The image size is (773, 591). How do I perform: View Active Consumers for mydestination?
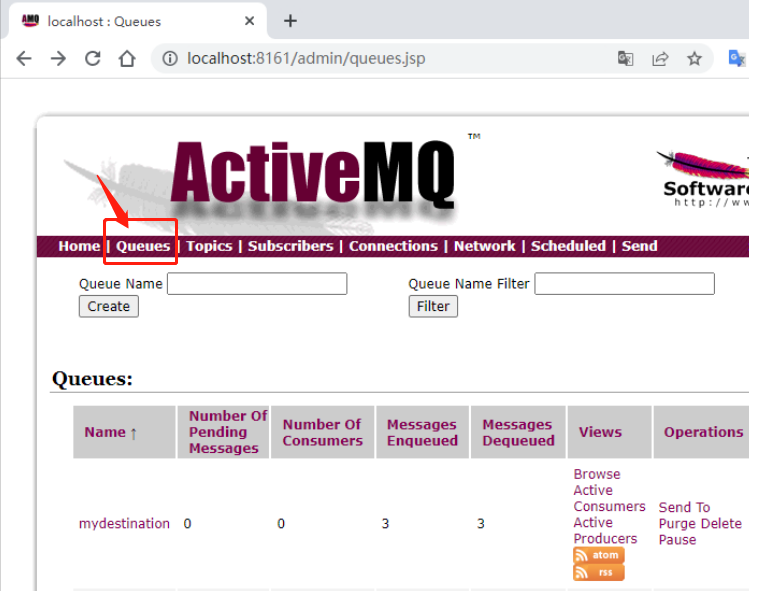pos(609,498)
